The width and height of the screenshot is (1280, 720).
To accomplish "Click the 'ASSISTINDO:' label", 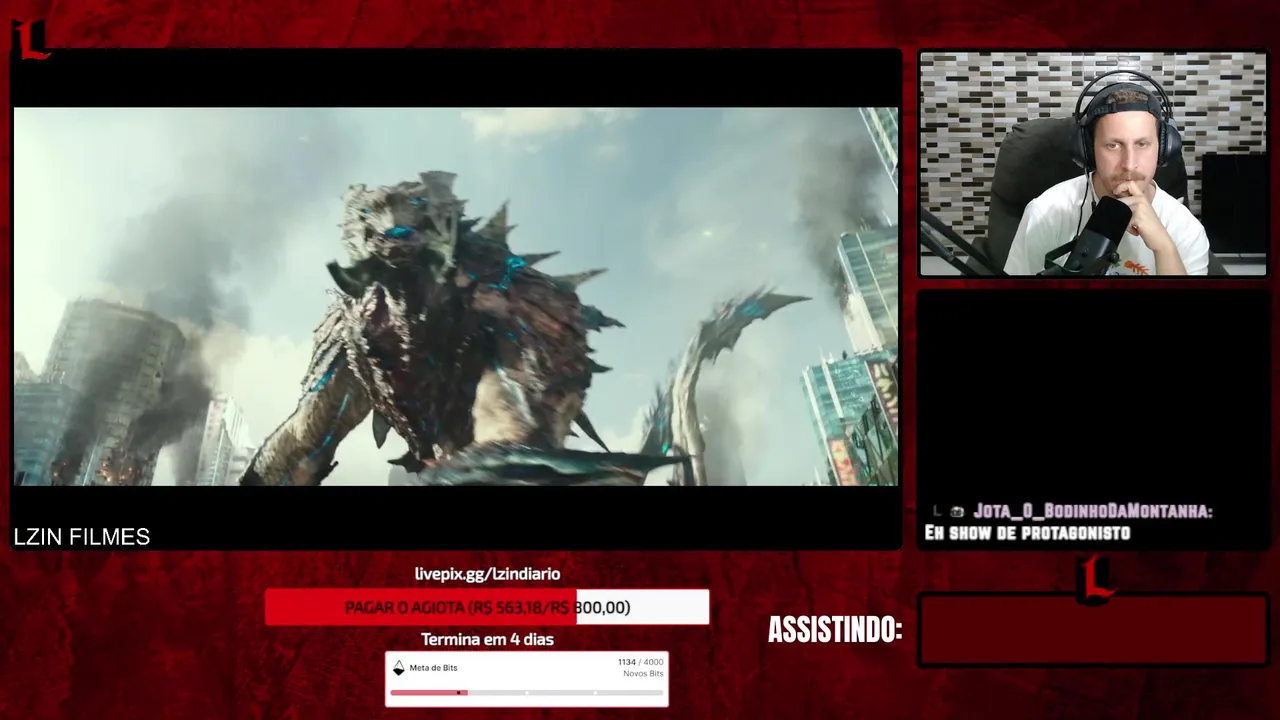I will (x=835, y=630).
